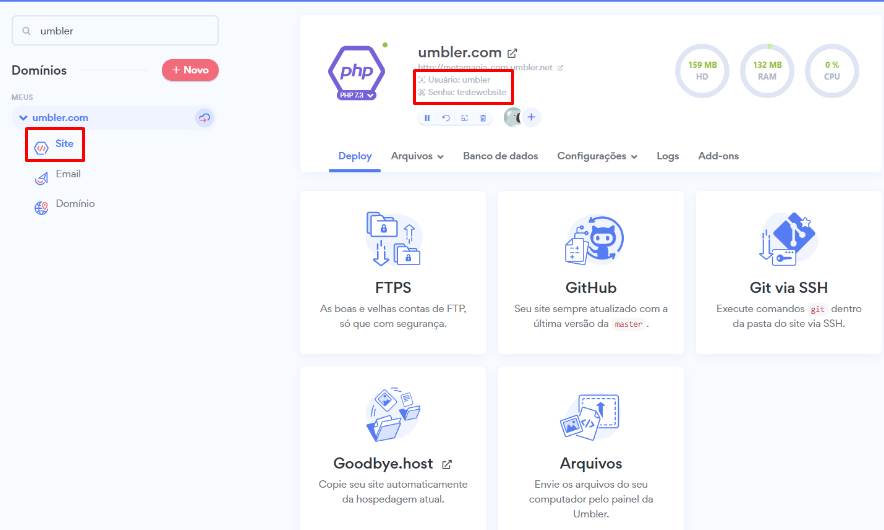The width and height of the screenshot is (884, 530).
Task: Click the plus icon to add user
Action: point(532,117)
